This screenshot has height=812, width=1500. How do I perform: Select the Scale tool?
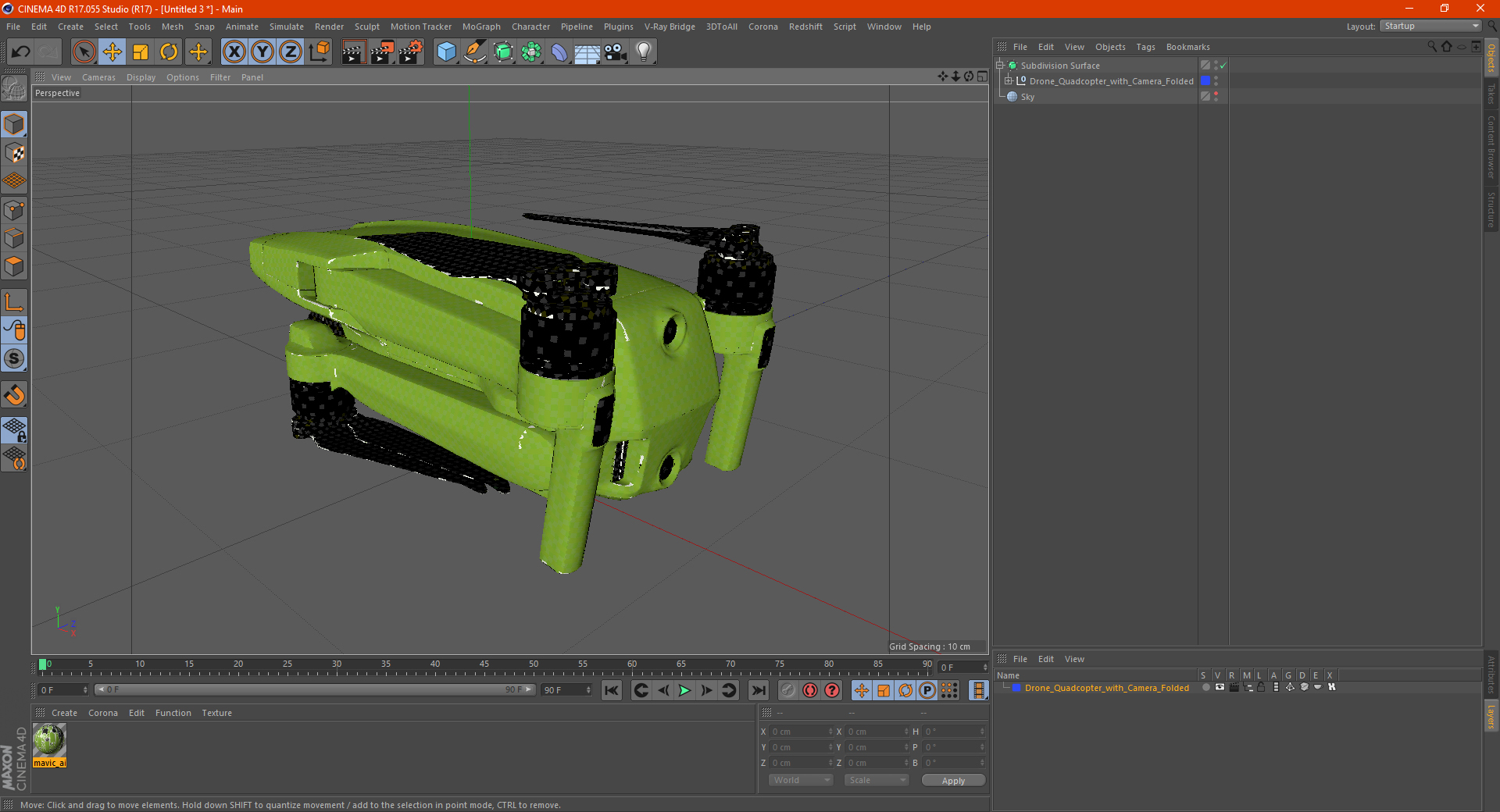pyautogui.click(x=141, y=52)
